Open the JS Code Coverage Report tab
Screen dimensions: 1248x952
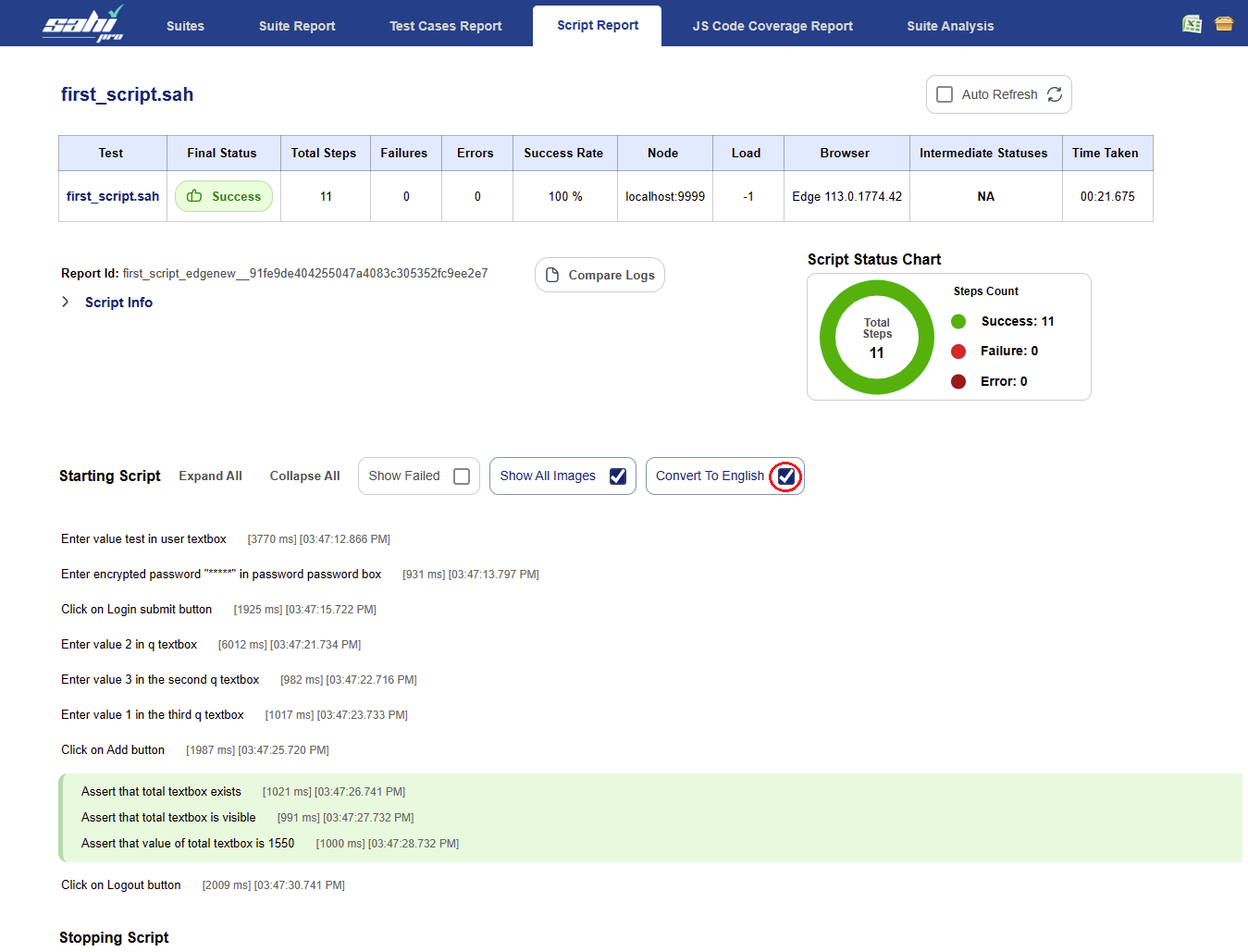(x=772, y=26)
